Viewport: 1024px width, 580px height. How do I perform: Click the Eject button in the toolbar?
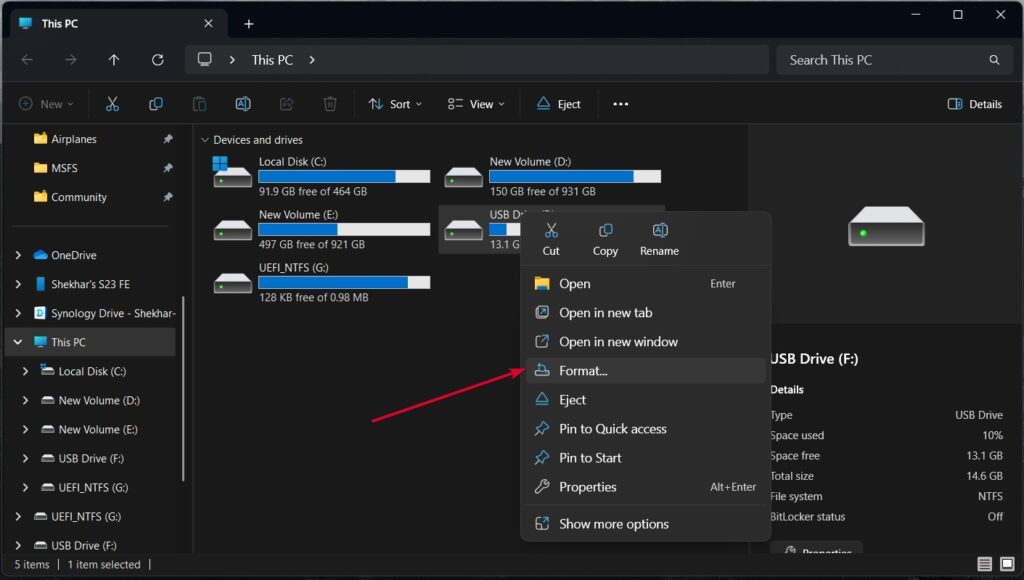[557, 103]
